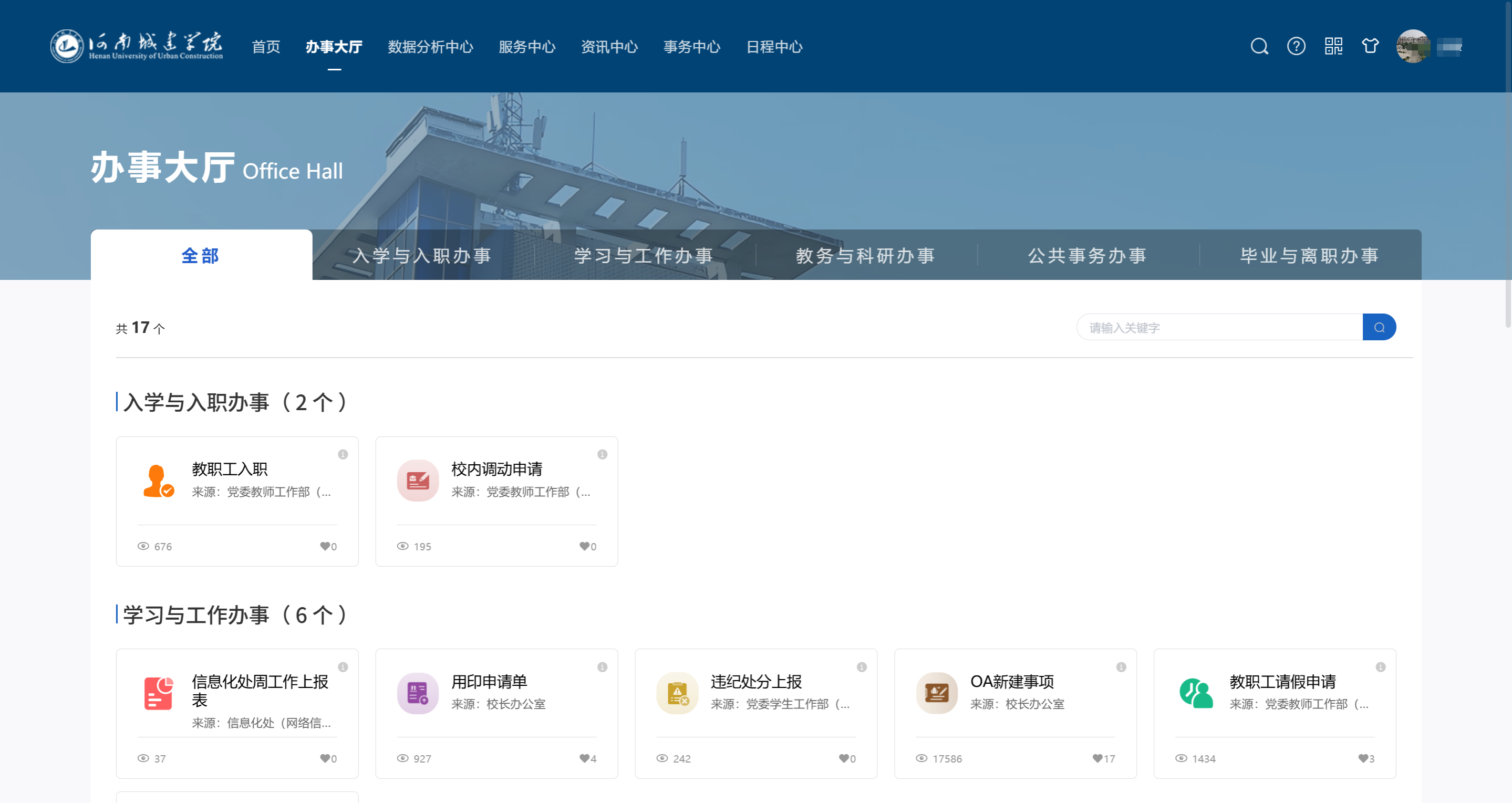Viewport: 1512px width, 803px height.
Task: Open the QR code grid icon
Action: tap(1333, 46)
